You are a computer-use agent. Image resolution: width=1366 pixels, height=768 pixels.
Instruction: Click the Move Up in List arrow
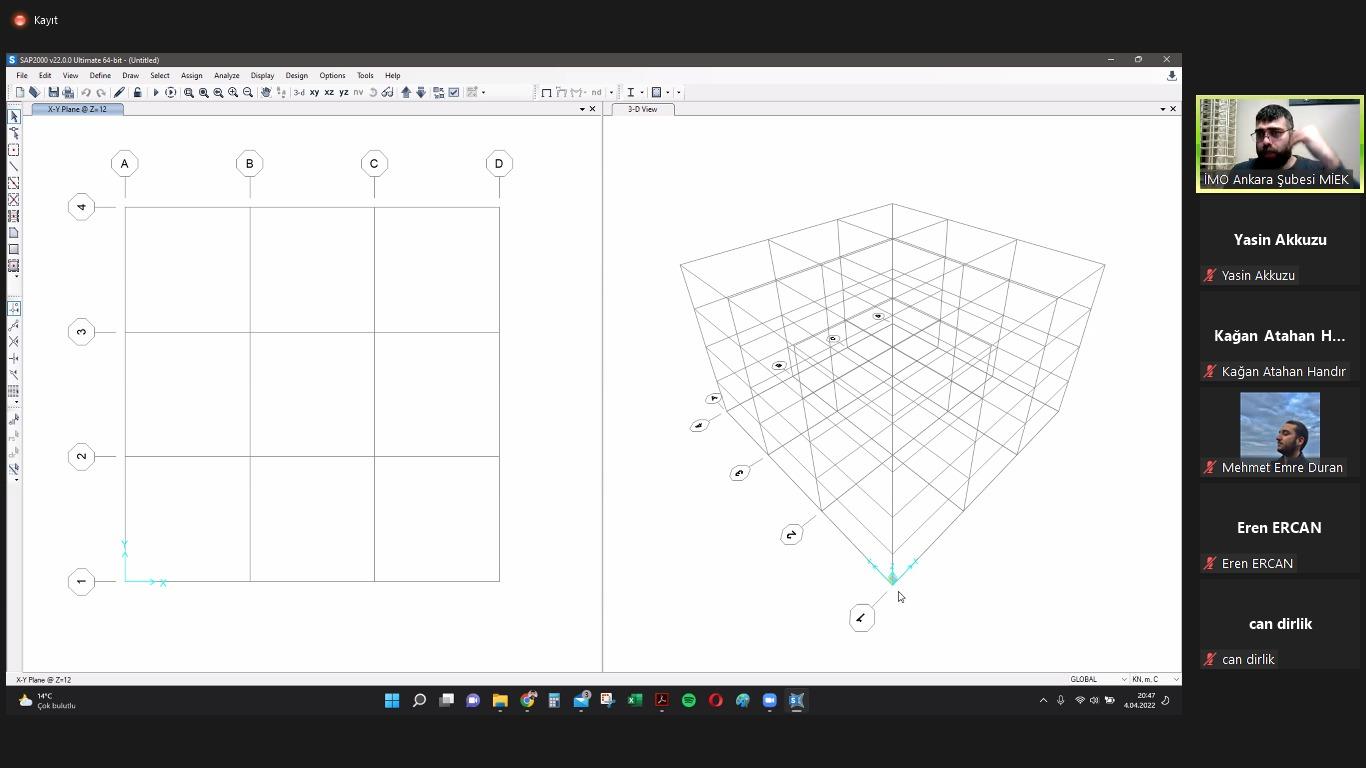coord(406,92)
